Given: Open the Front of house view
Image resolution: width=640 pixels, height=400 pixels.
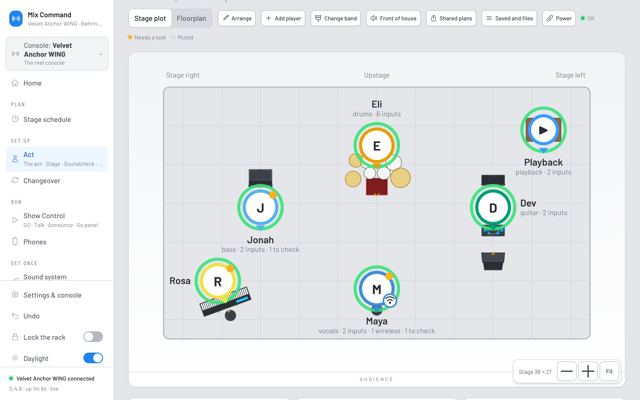Looking at the screenshot, I should [x=393, y=18].
